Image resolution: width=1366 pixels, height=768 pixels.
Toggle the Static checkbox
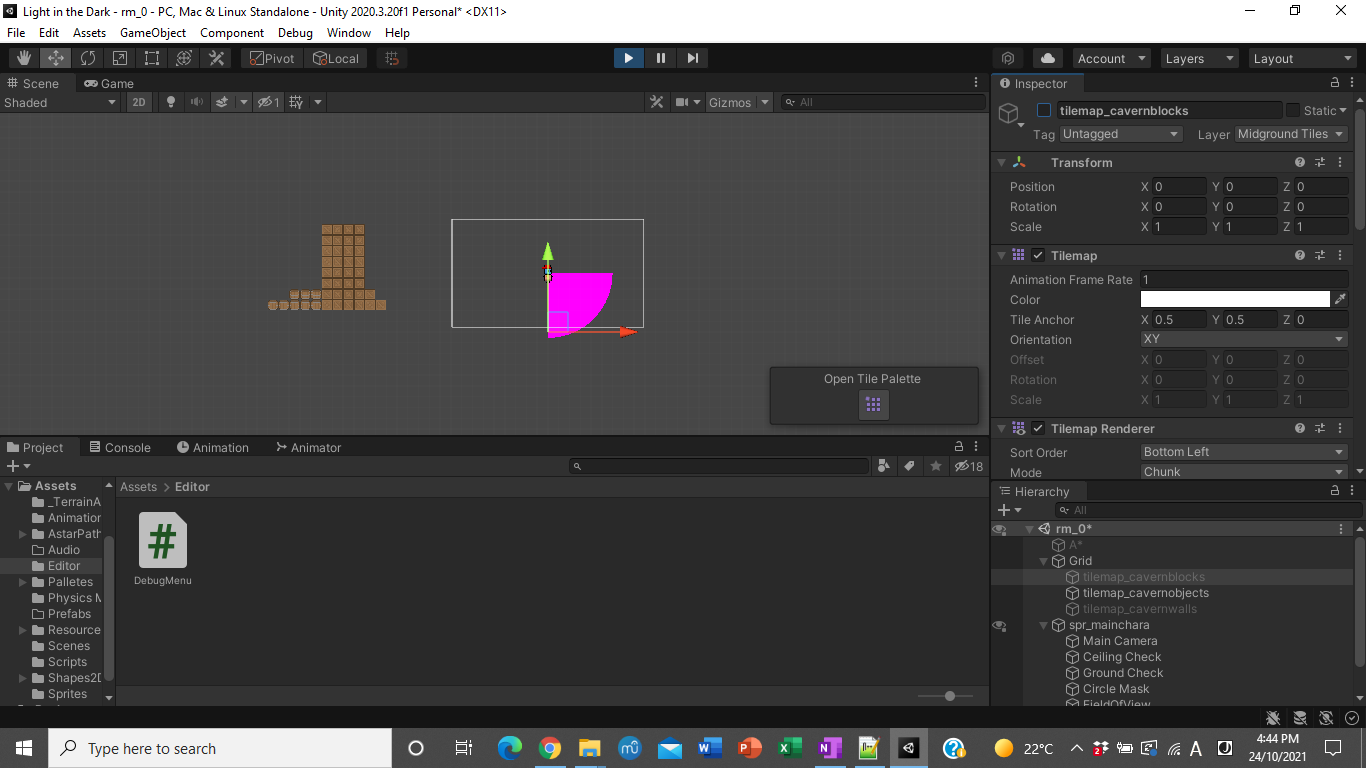(x=1293, y=111)
